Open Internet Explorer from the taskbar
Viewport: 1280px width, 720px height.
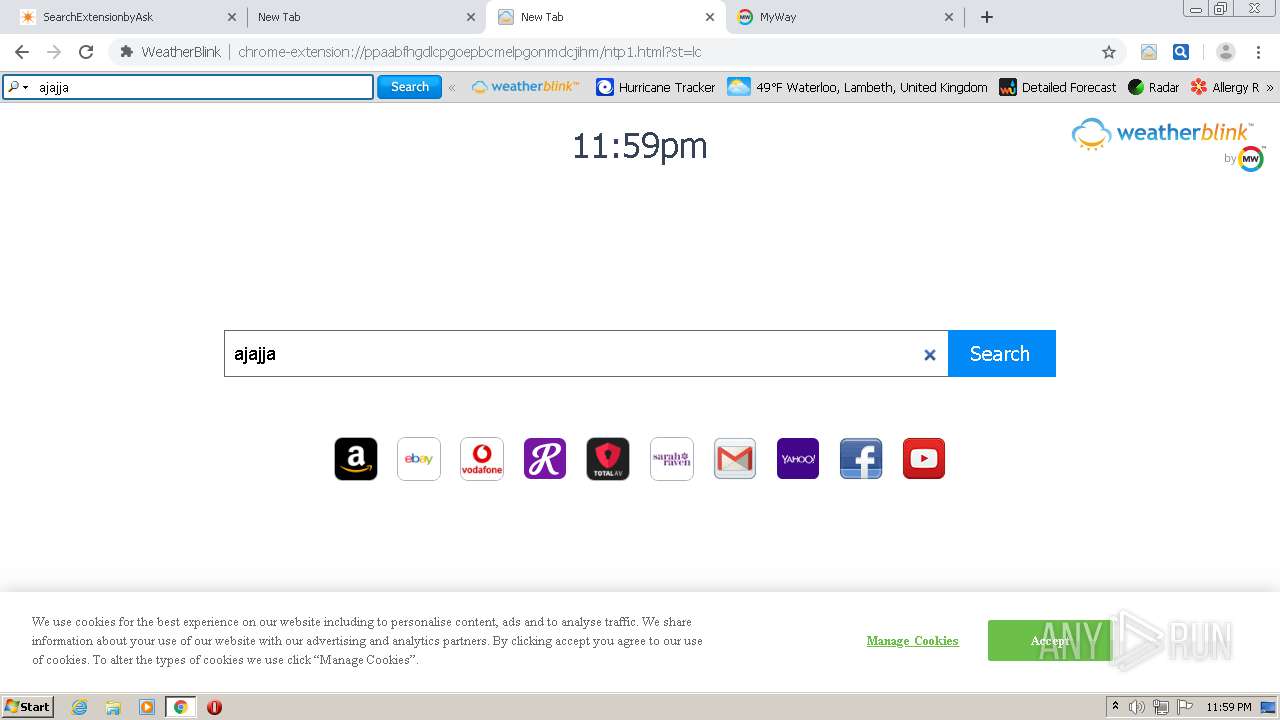point(80,707)
